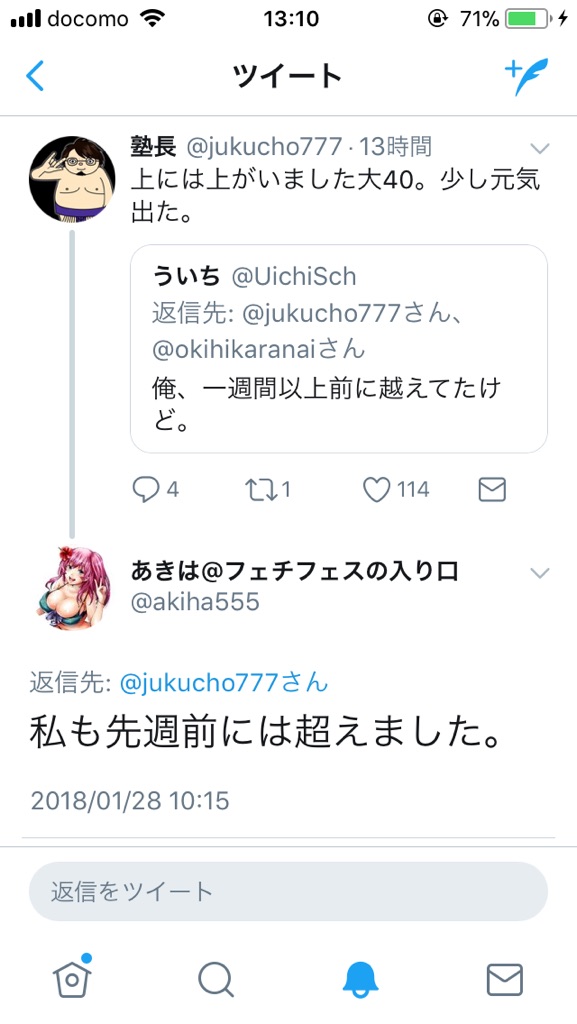Screen dimensions: 577x1024
Task: Tap the back arrow icon
Action: point(35,76)
